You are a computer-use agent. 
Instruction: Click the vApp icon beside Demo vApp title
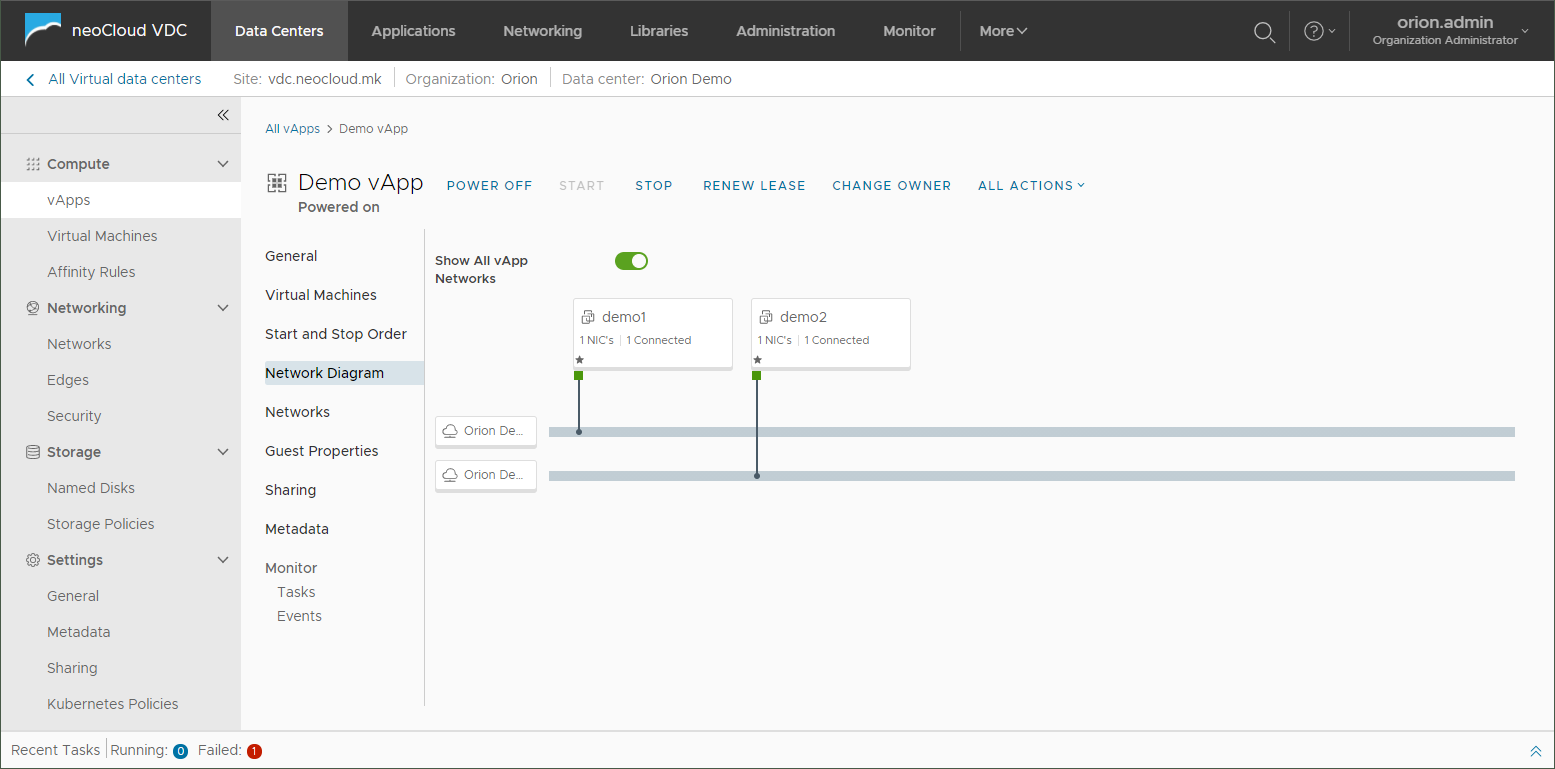[x=276, y=183]
